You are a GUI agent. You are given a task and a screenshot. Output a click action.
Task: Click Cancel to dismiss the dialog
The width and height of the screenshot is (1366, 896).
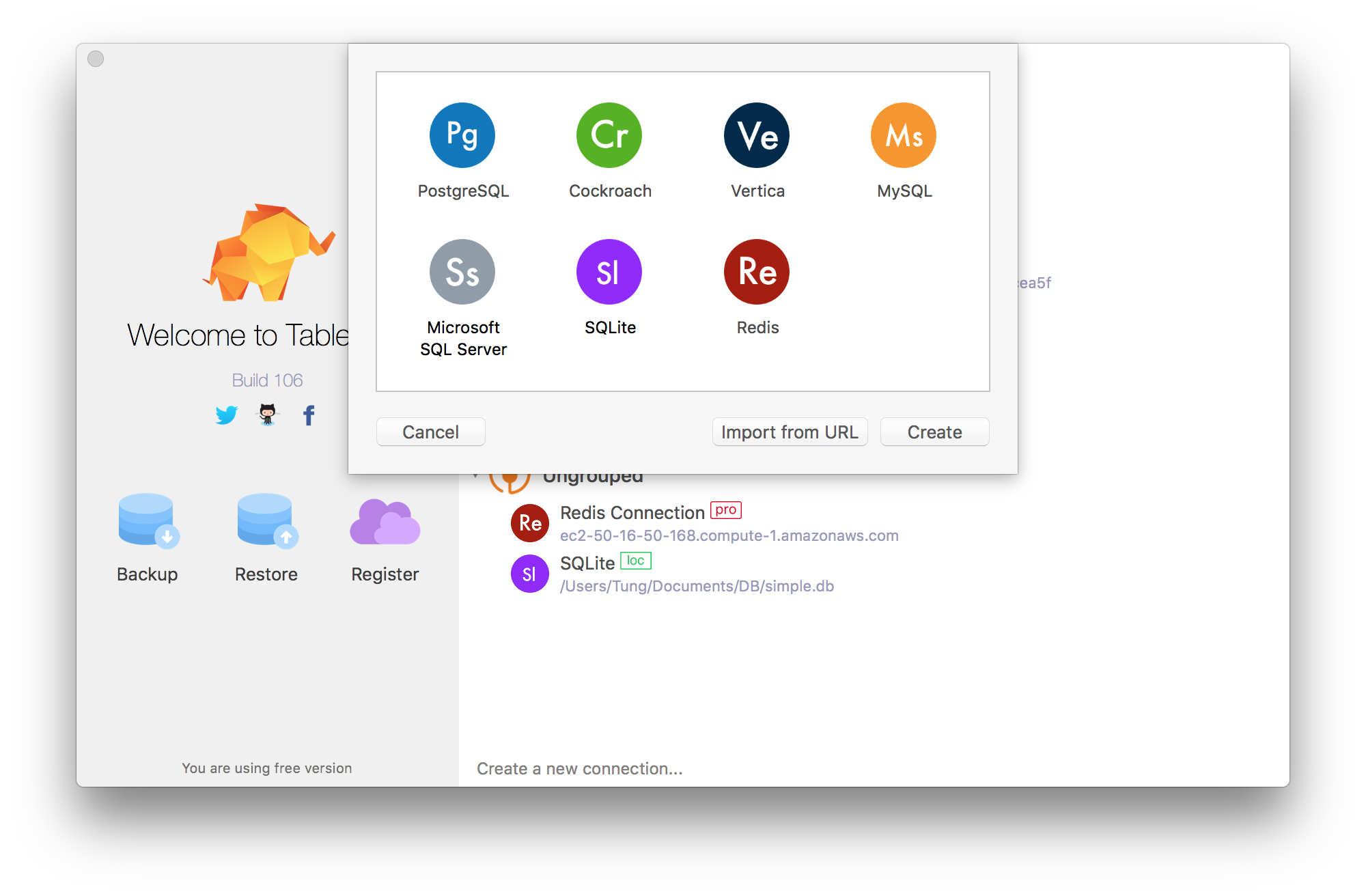click(x=431, y=432)
